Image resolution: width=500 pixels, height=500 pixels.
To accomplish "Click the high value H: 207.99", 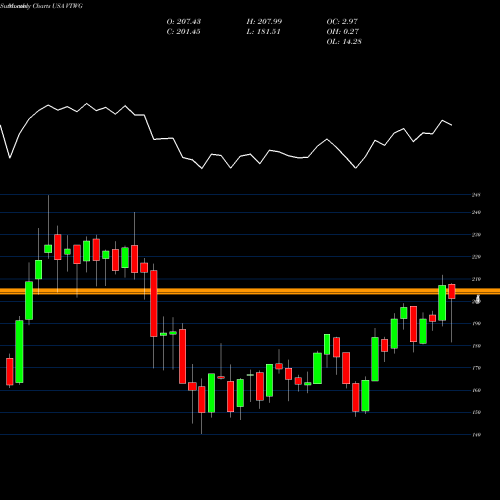I will [264, 22].
